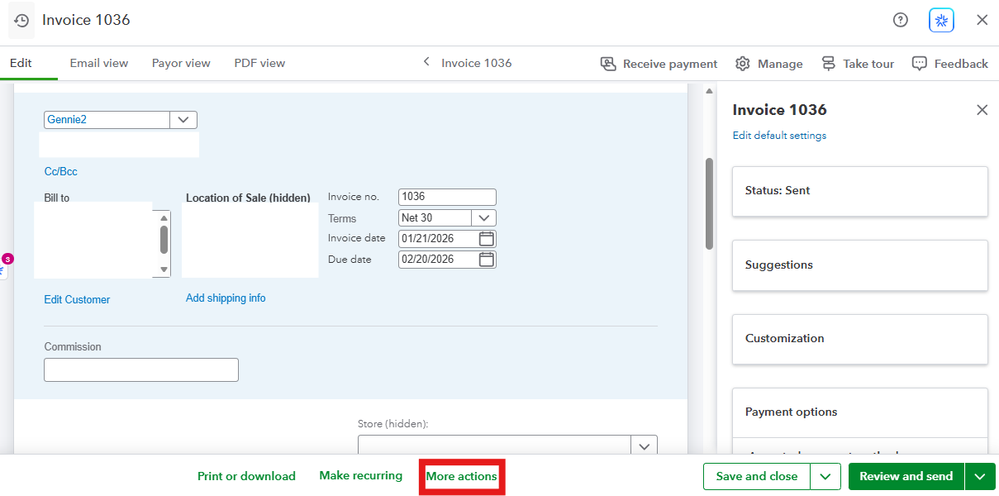Viewport: 999px width, 496px height.
Task: Open Edit default settings link
Action: (779, 136)
